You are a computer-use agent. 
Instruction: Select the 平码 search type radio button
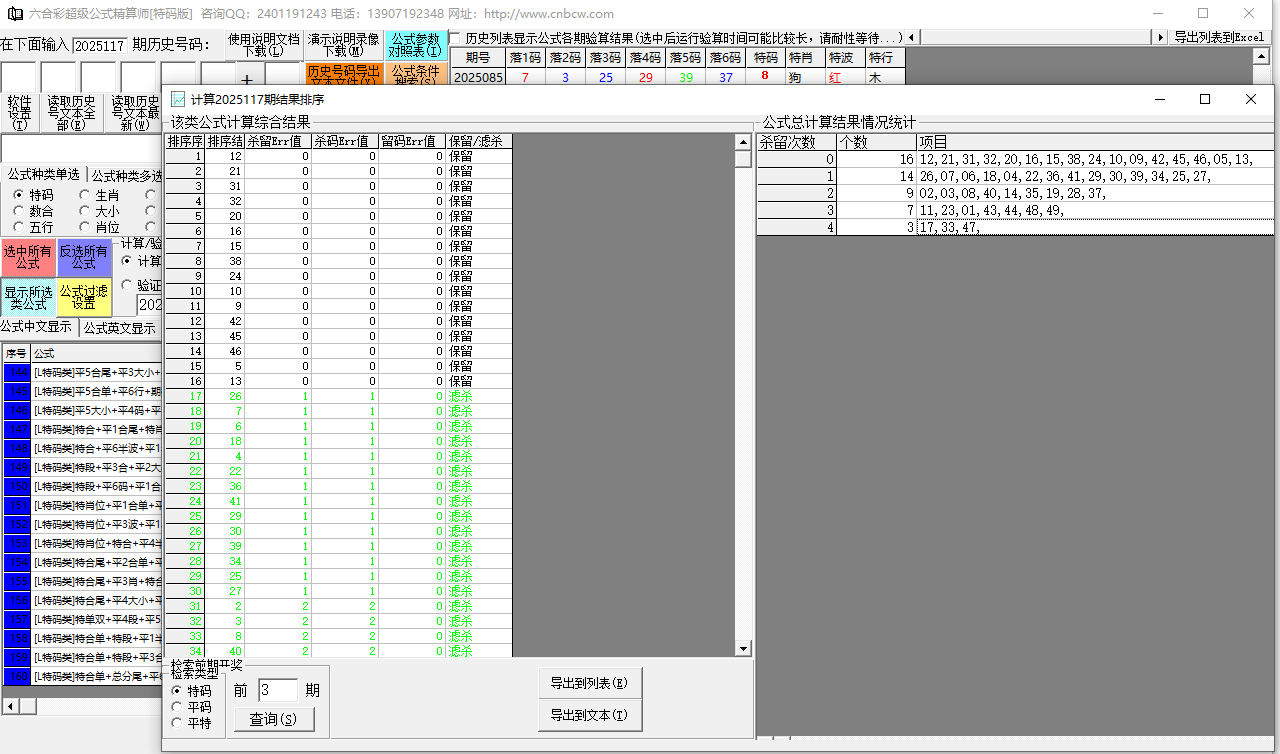[x=178, y=707]
